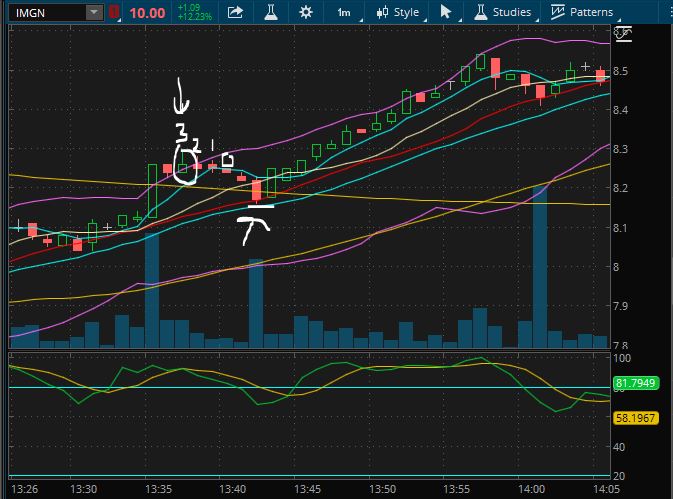Click the 13:30 time axis label

point(83,489)
